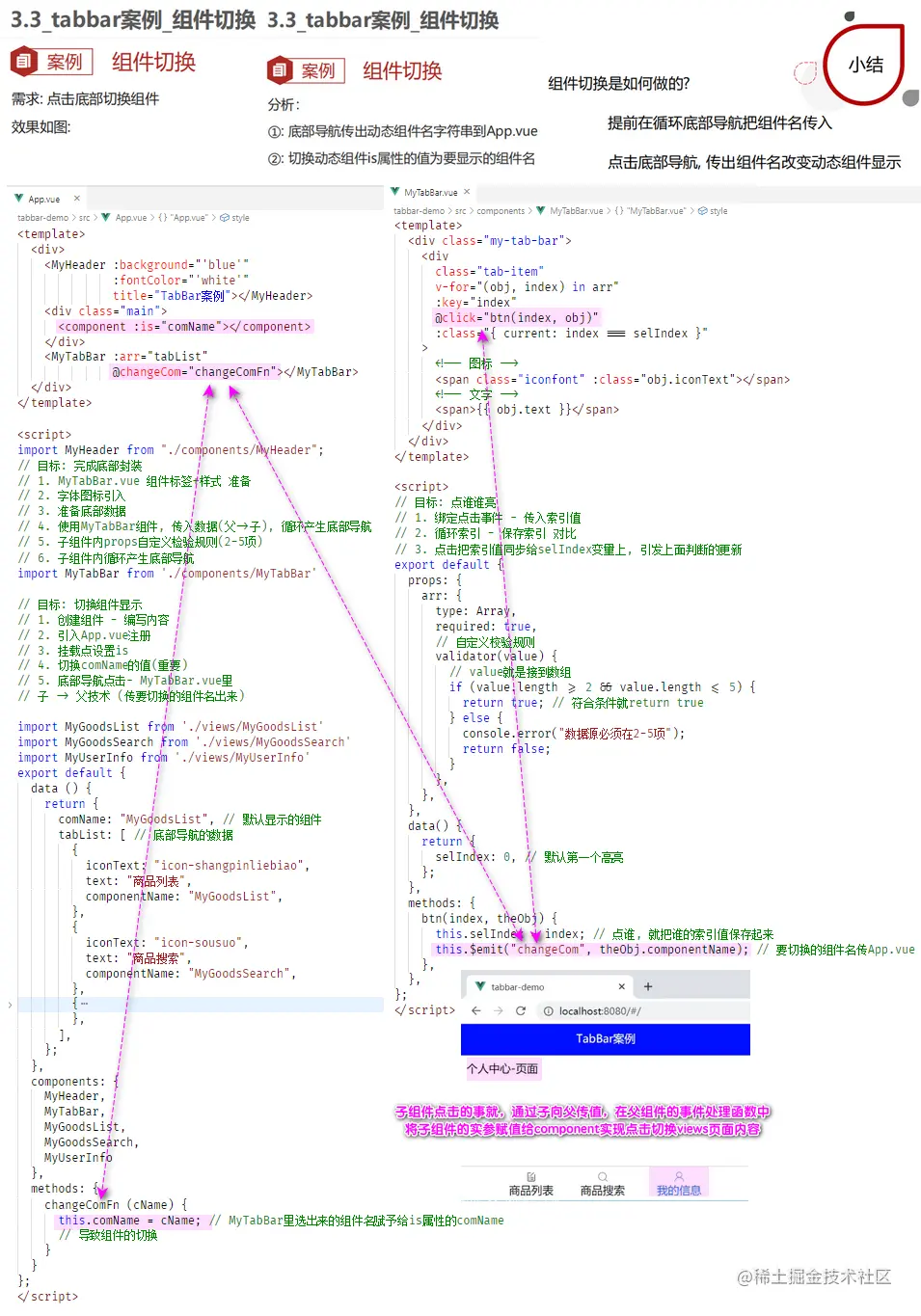This screenshot has width=921, height=1316.
Task: Go forward in the browser
Action: pyautogui.click(x=498, y=1010)
